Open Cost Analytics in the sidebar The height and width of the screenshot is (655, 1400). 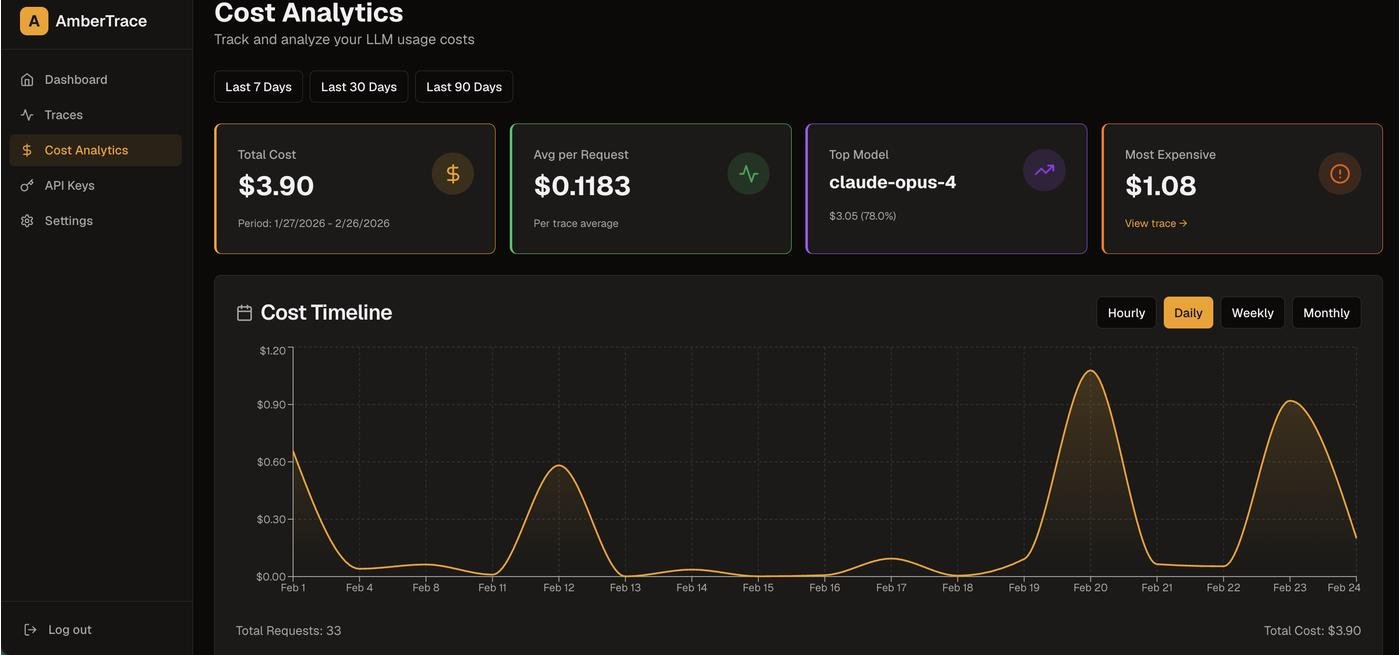pos(86,150)
